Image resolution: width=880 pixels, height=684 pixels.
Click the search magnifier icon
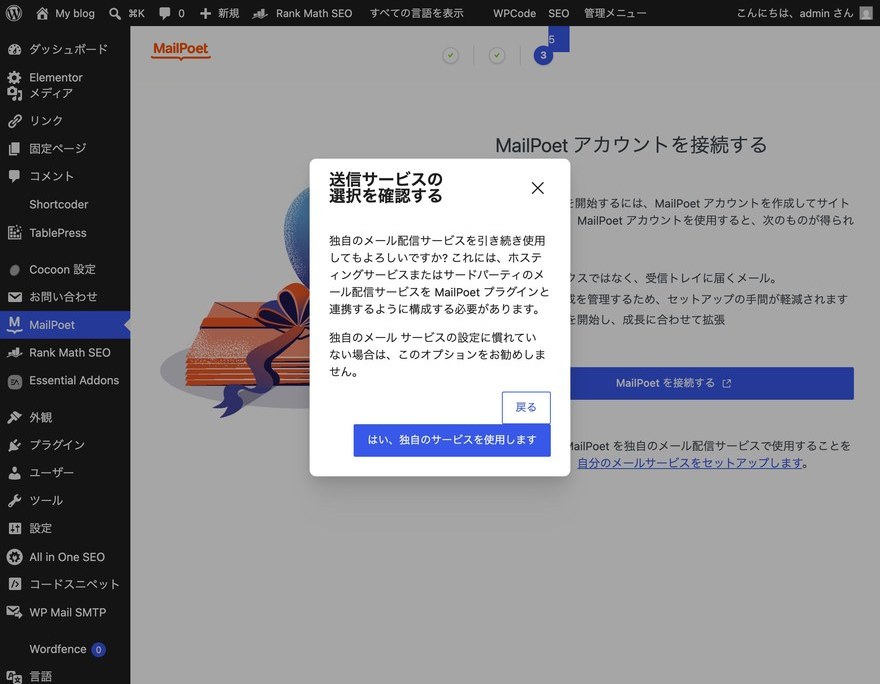[114, 13]
